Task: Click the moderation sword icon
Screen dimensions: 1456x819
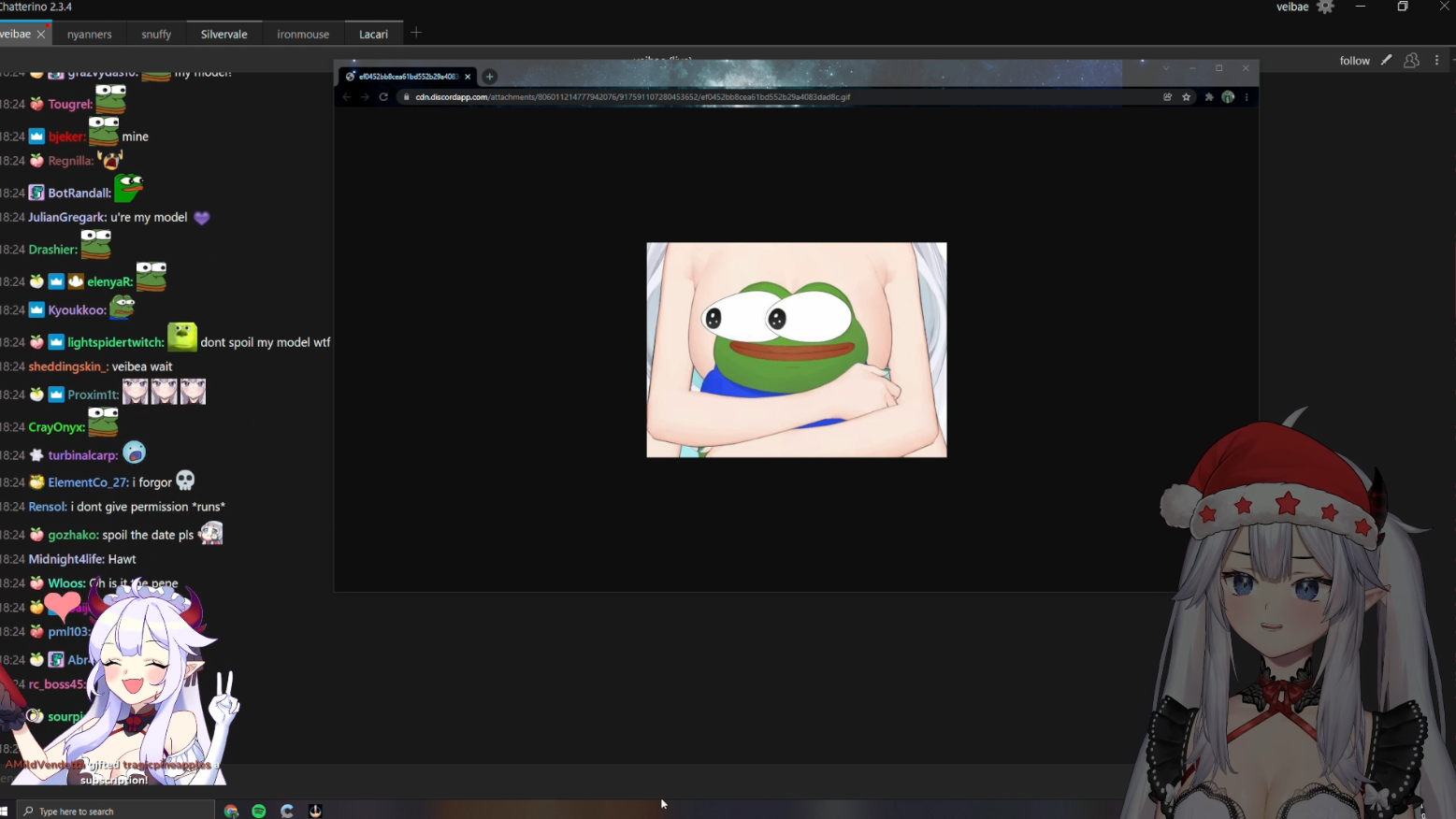Action: point(1386,60)
